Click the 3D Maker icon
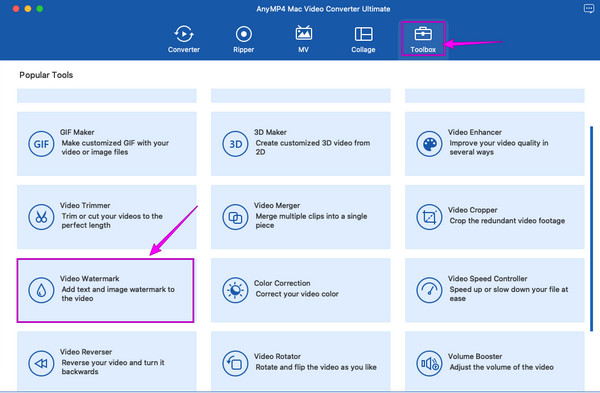600x393 pixels. [235, 144]
